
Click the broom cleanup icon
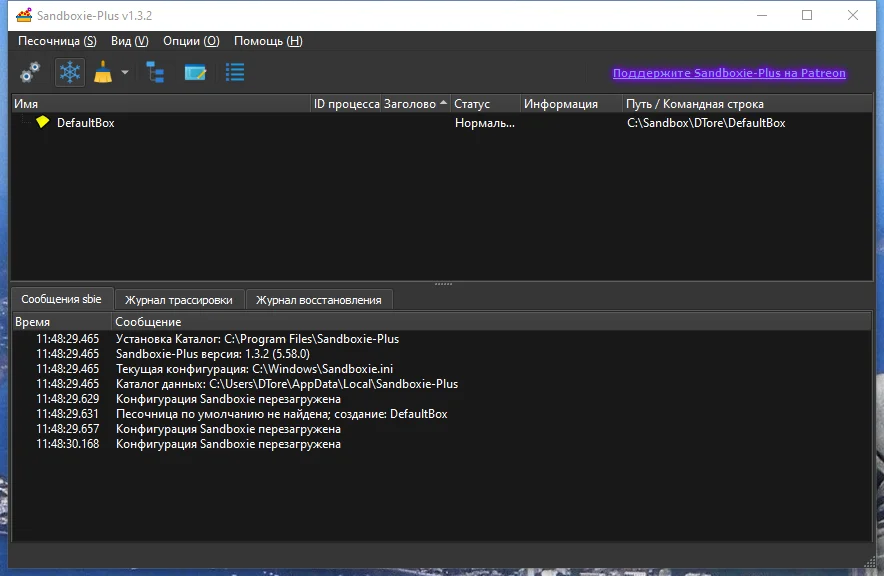pyautogui.click(x=103, y=72)
